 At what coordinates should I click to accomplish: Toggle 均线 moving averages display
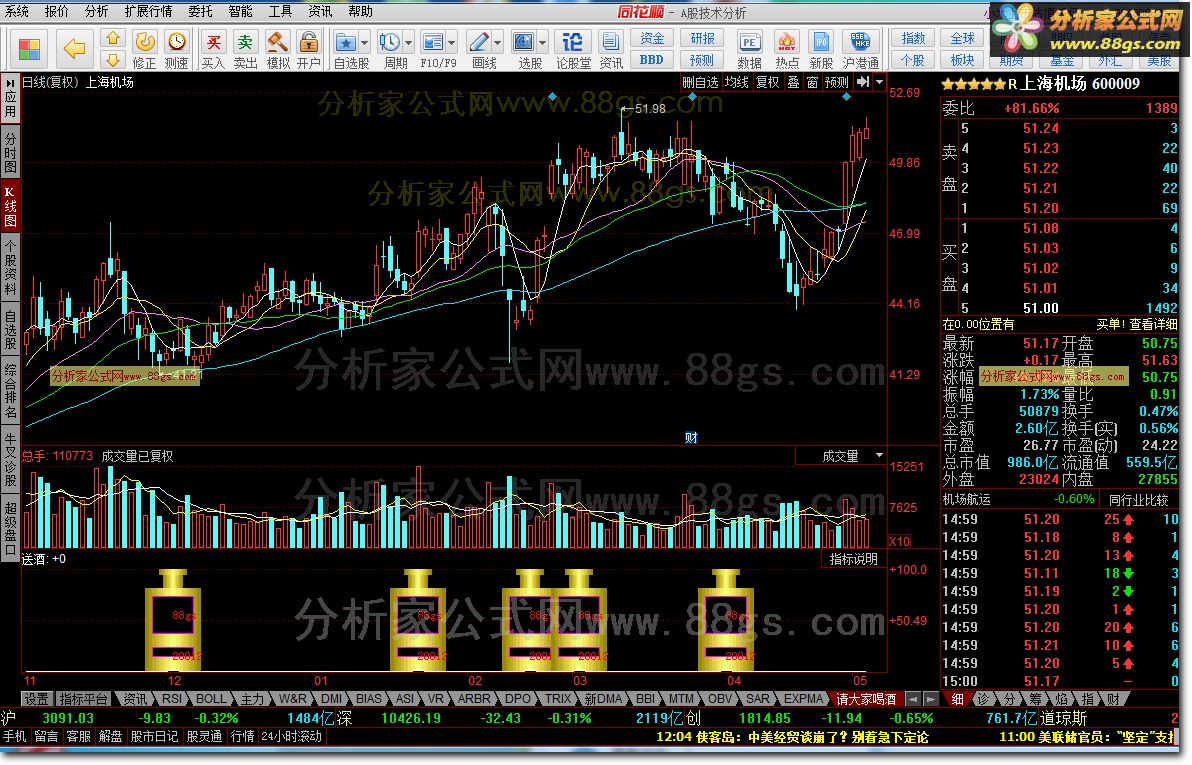tap(736, 82)
